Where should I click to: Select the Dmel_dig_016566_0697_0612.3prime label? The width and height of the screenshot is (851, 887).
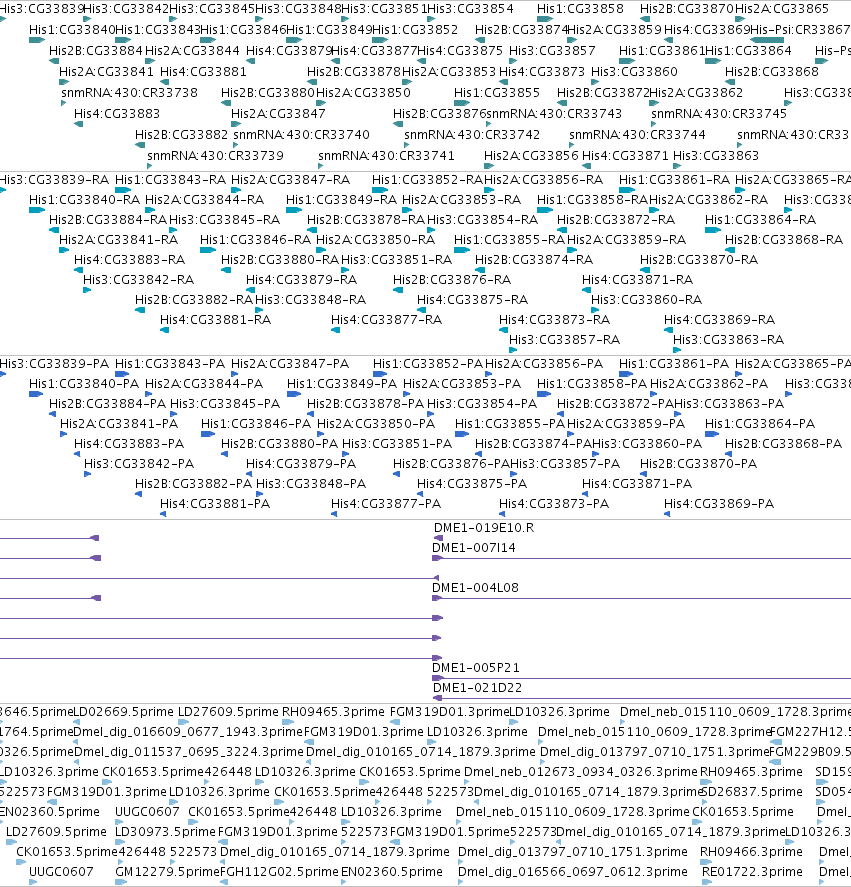pos(573,872)
